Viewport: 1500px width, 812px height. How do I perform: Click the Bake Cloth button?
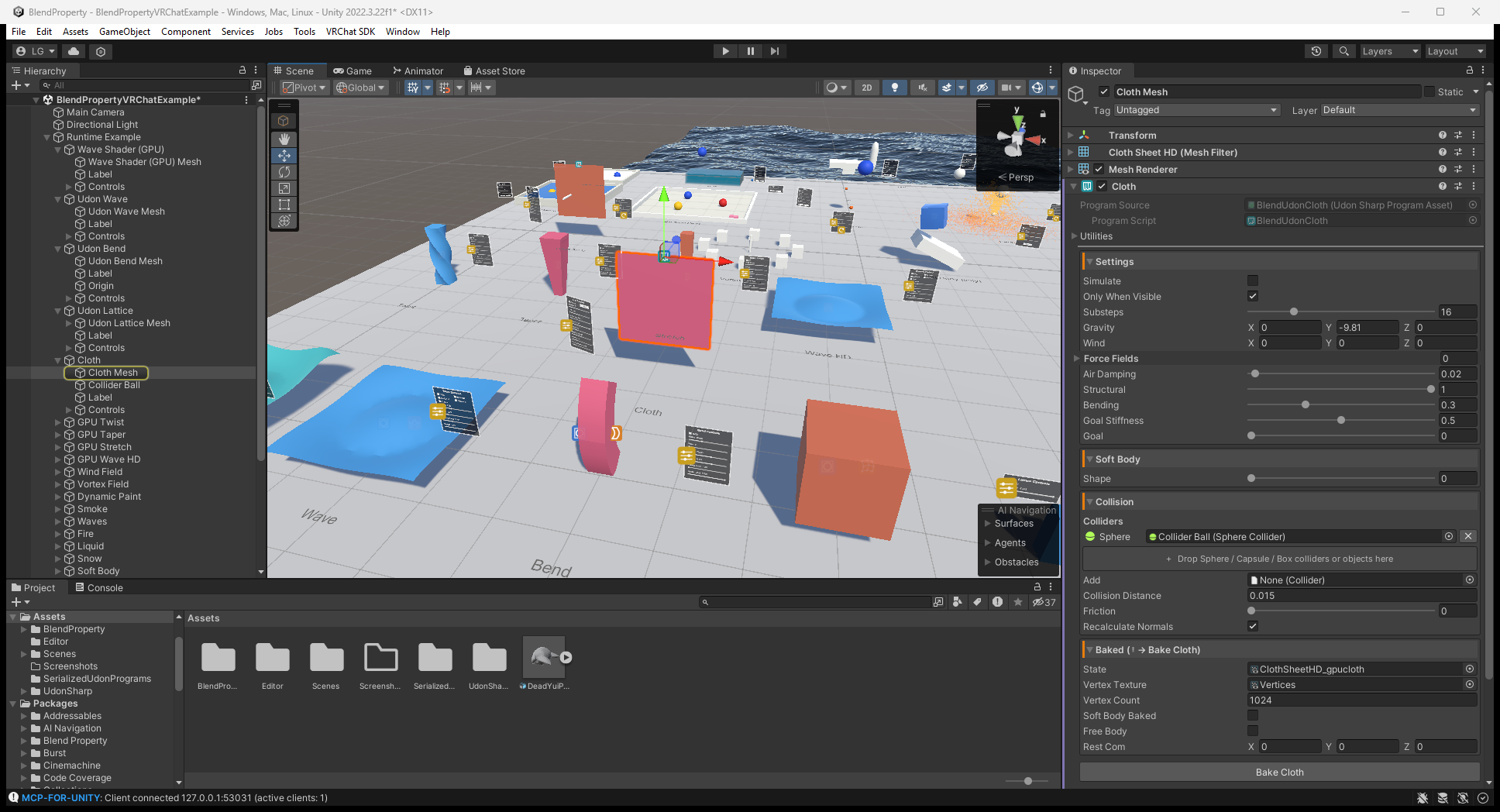1279,772
